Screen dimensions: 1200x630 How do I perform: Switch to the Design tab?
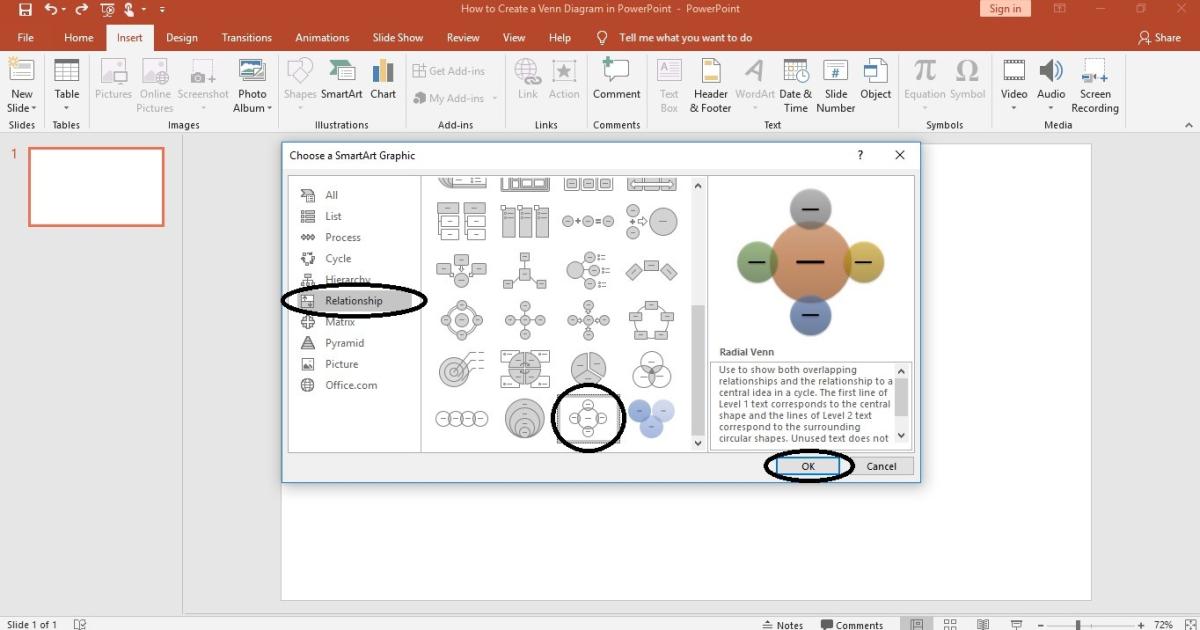tap(181, 37)
